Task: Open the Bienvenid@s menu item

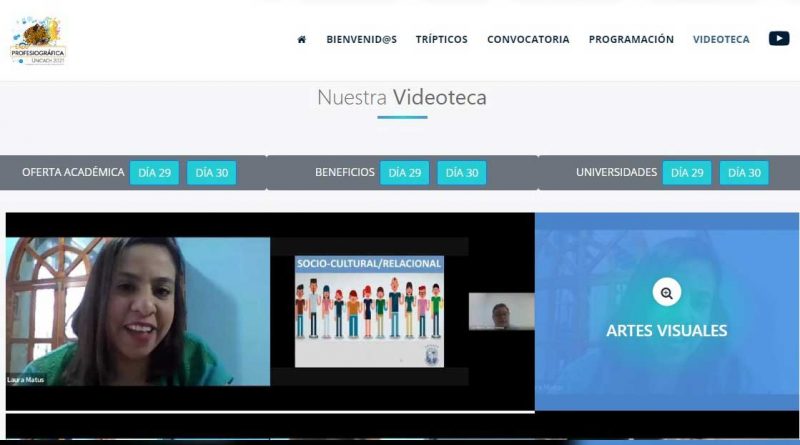Action: pyautogui.click(x=361, y=40)
